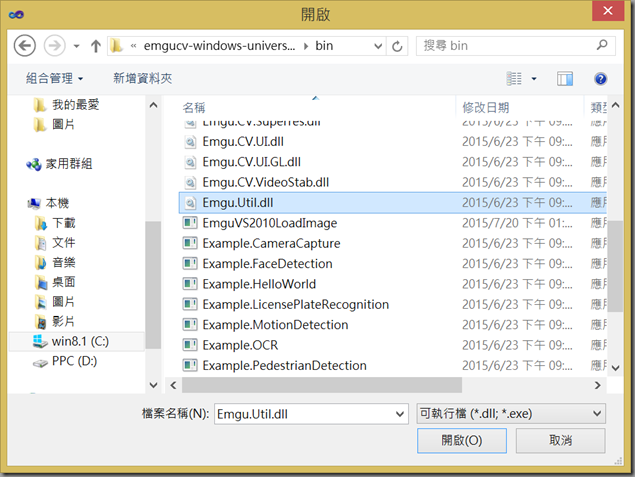This screenshot has width=635, height=477.
Task: Open 下載 folder in sidebar
Action: [x=55, y=223]
